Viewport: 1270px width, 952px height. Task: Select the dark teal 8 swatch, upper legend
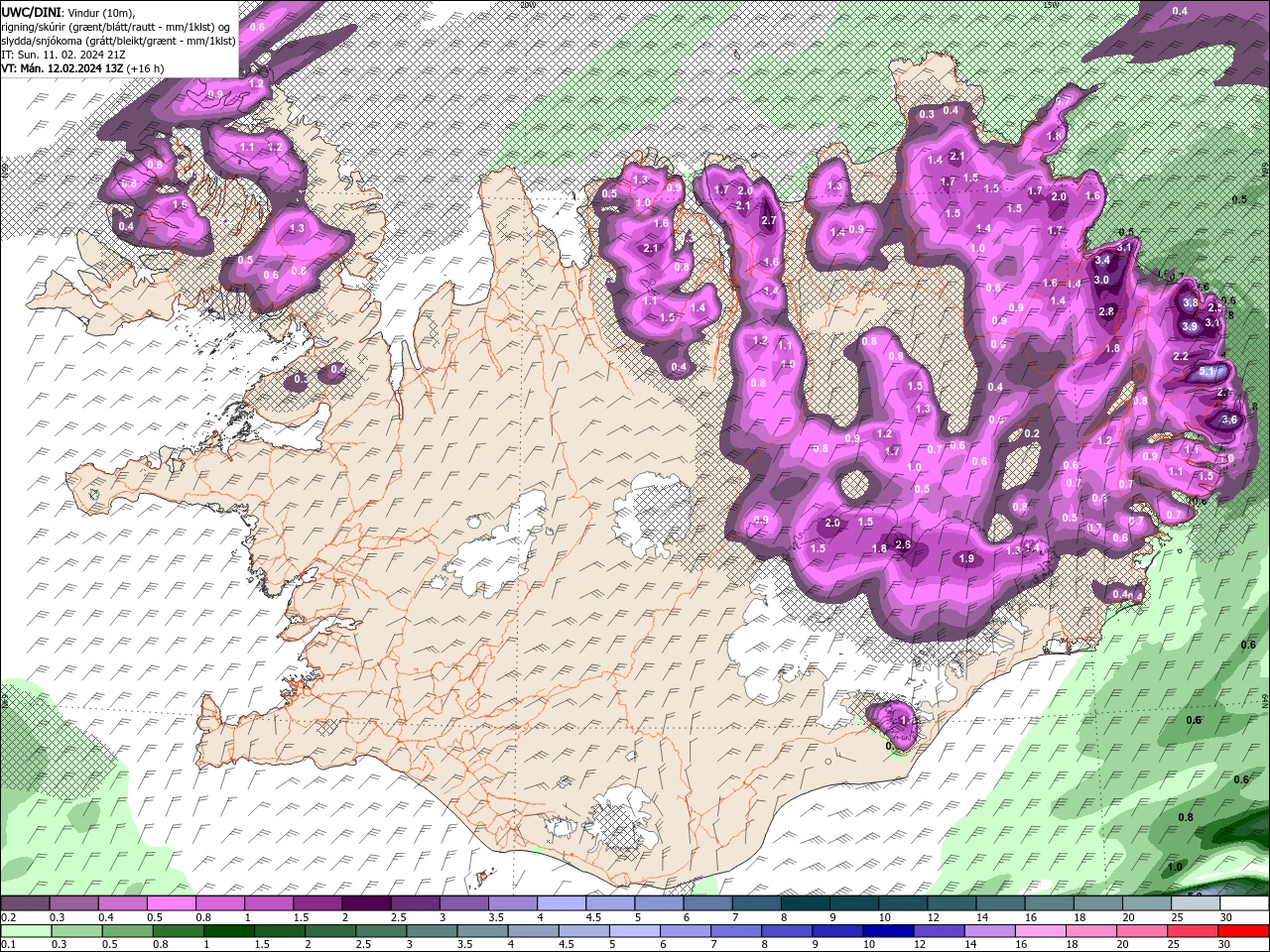click(806, 902)
